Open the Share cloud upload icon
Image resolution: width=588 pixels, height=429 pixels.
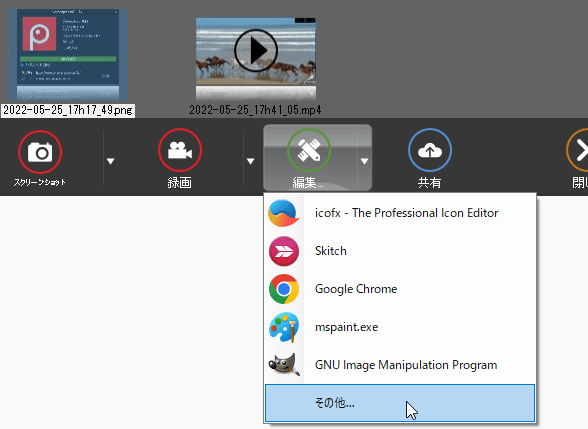click(430, 150)
